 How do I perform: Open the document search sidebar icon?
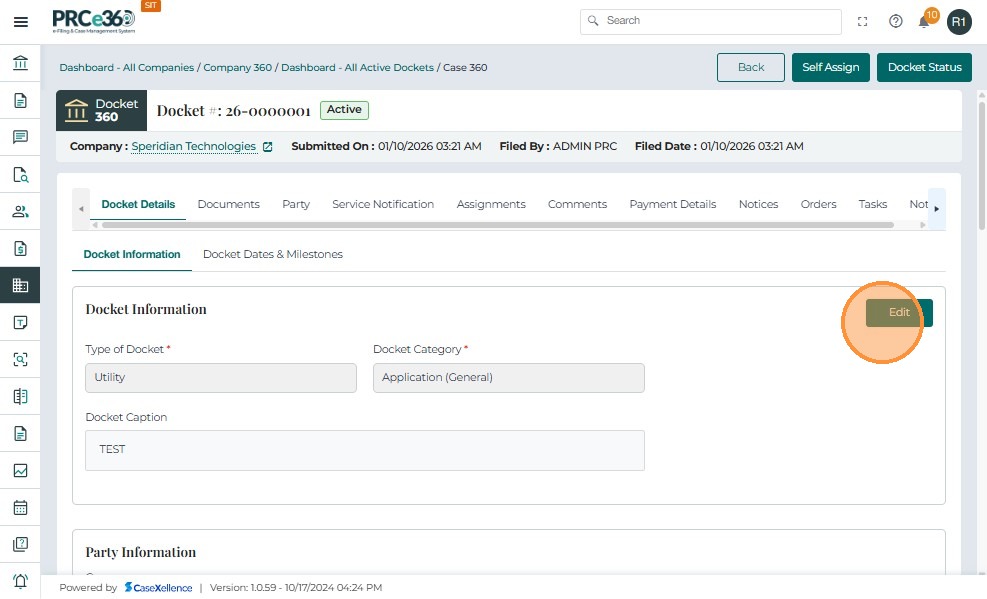pos(20,174)
